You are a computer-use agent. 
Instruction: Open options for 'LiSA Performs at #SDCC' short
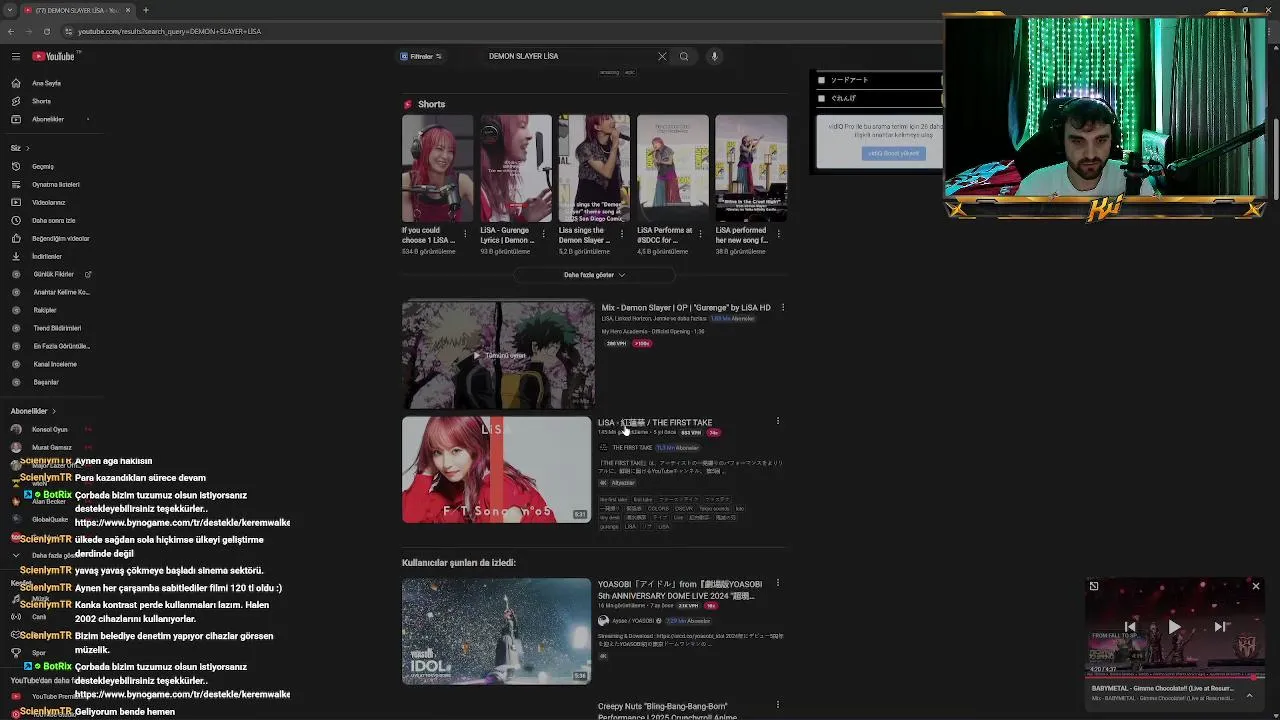pyautogui.click(x=701, y=234)
